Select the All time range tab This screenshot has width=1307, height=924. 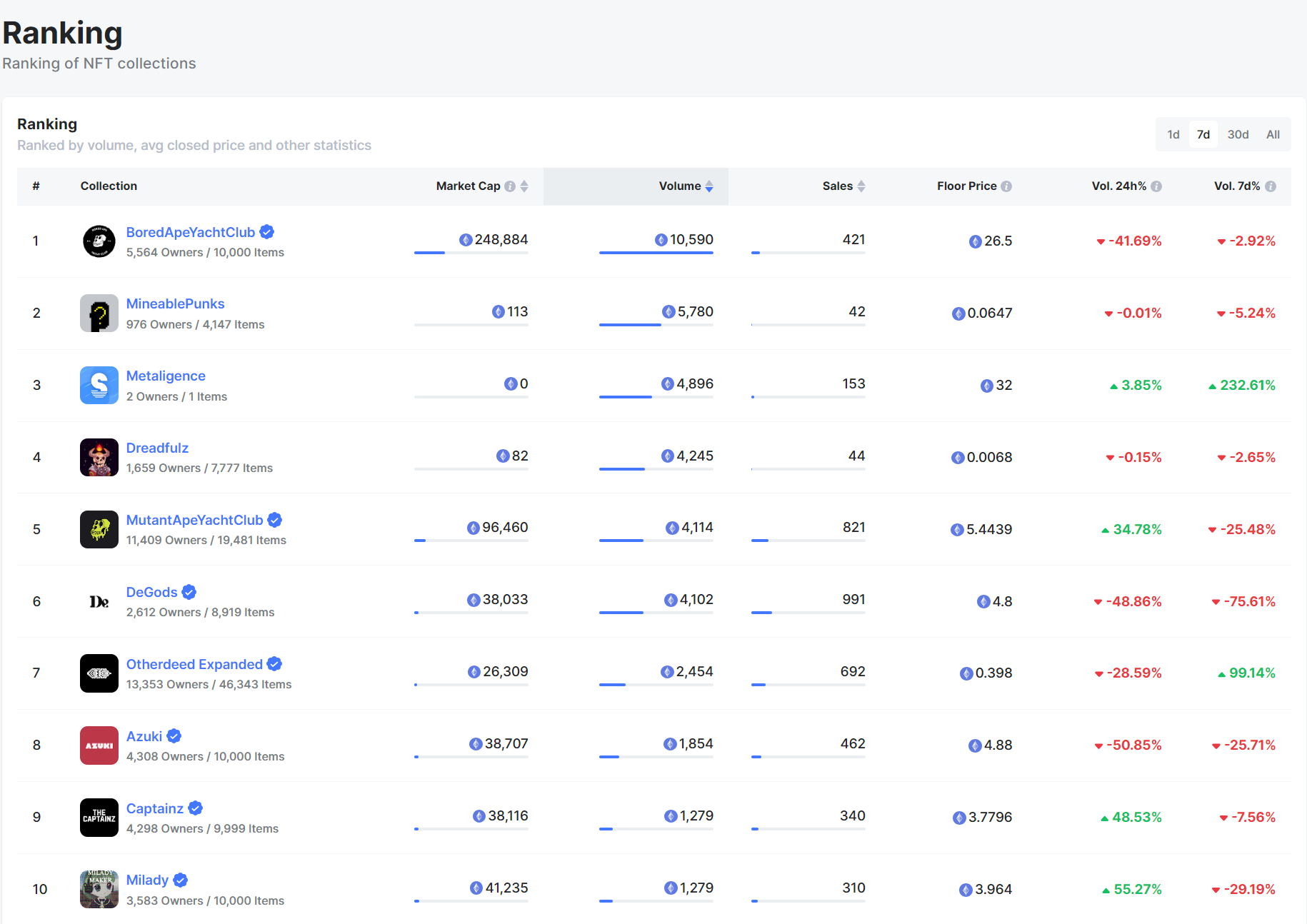click(x=1273, y=134)
